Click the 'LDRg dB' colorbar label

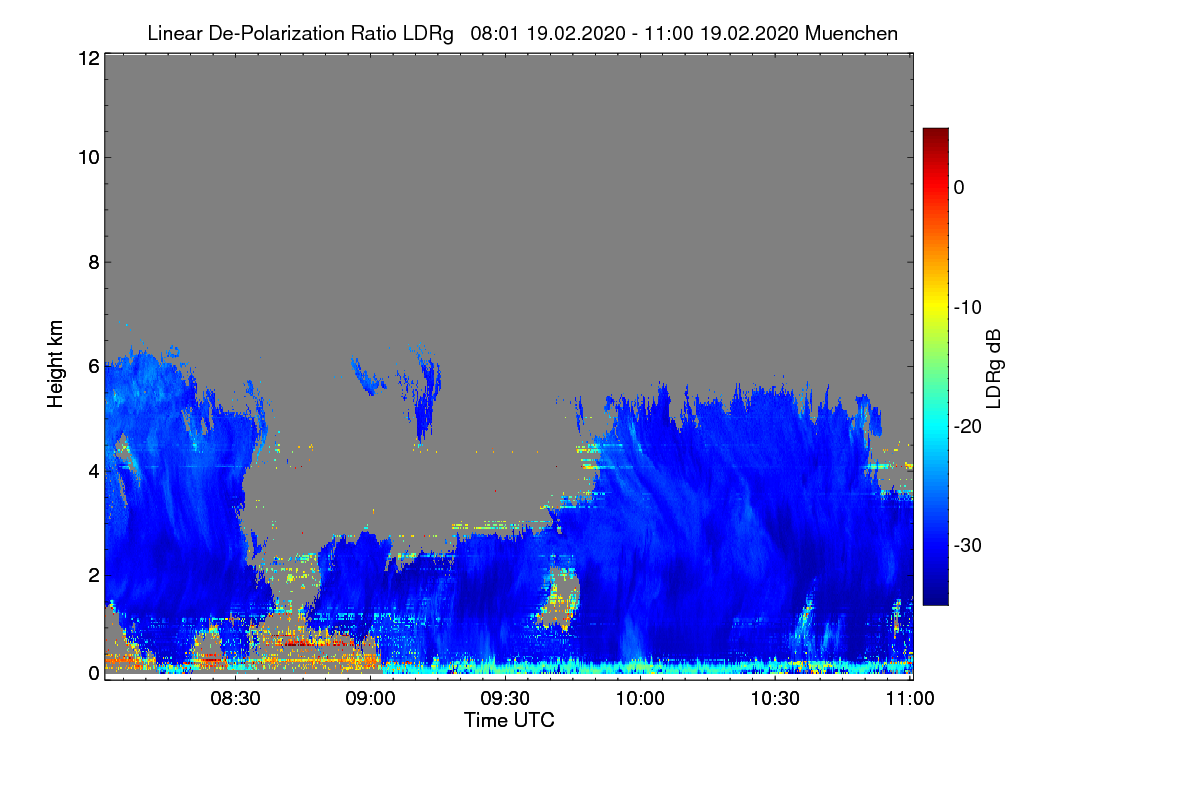click(993, 367)
